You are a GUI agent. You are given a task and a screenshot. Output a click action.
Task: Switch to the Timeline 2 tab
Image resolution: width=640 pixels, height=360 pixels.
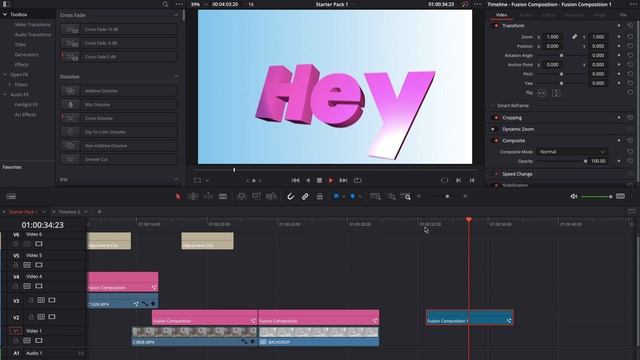[69, 212]
